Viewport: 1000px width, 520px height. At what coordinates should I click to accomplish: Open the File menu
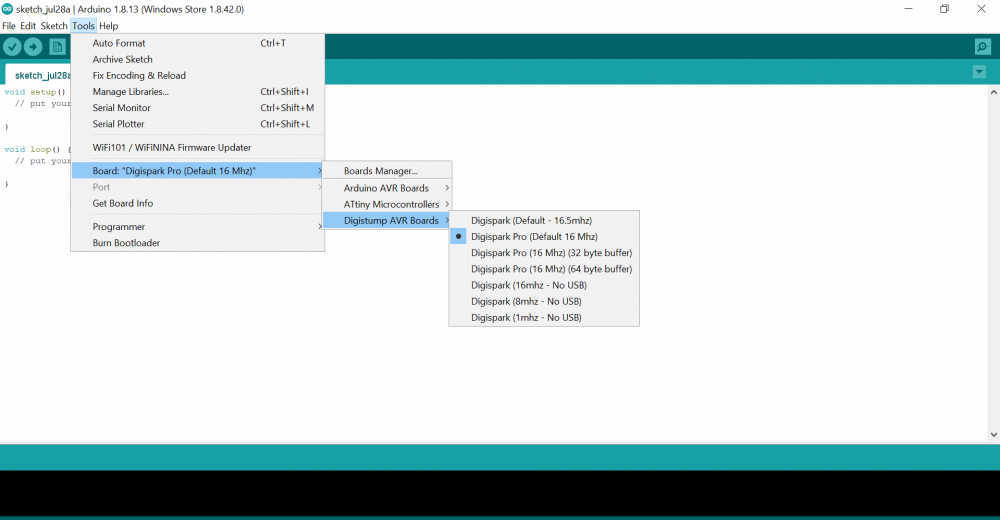point(9,26)
